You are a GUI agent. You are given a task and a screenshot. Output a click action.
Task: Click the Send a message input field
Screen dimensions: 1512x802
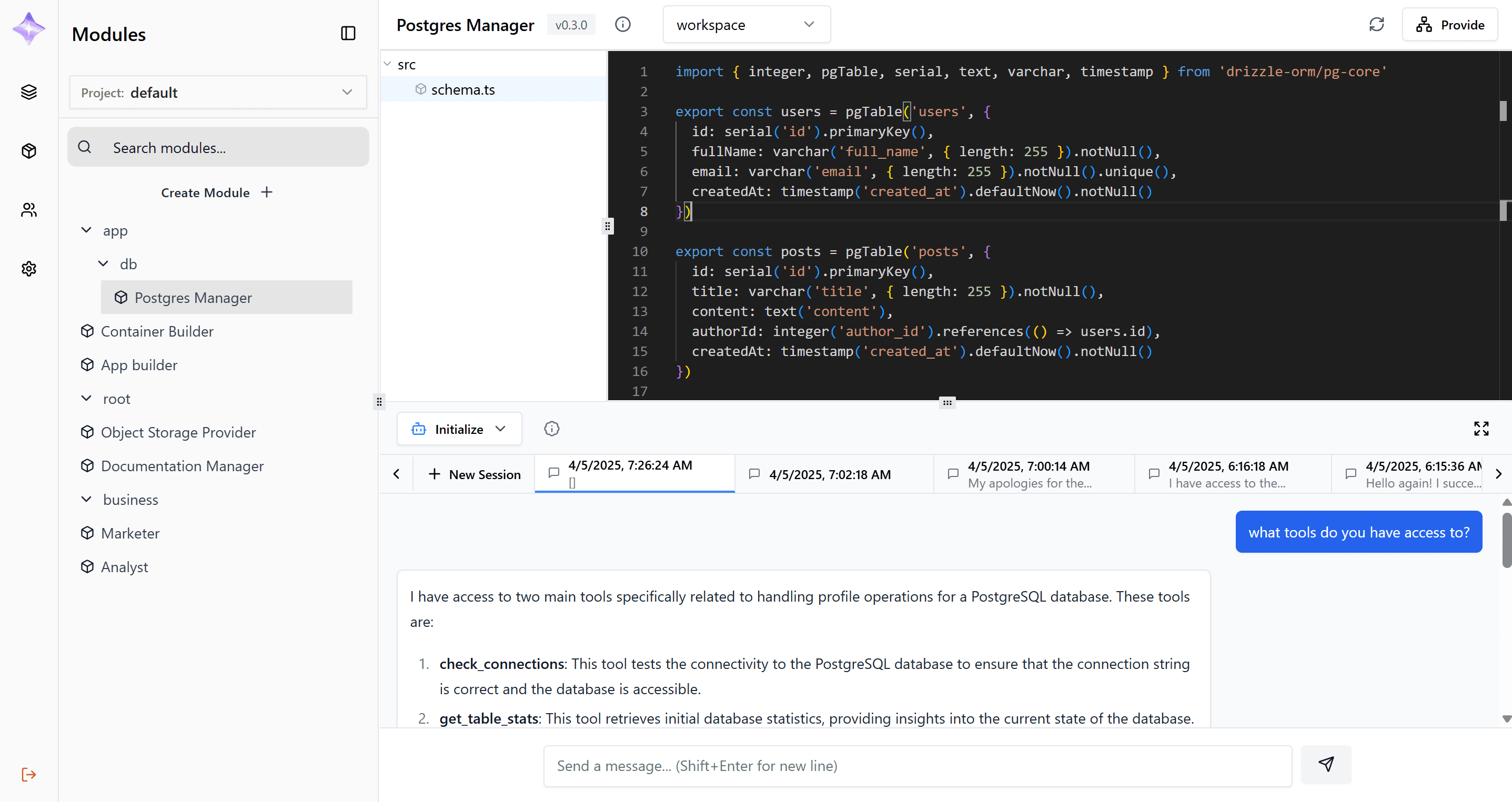(918, 766)
